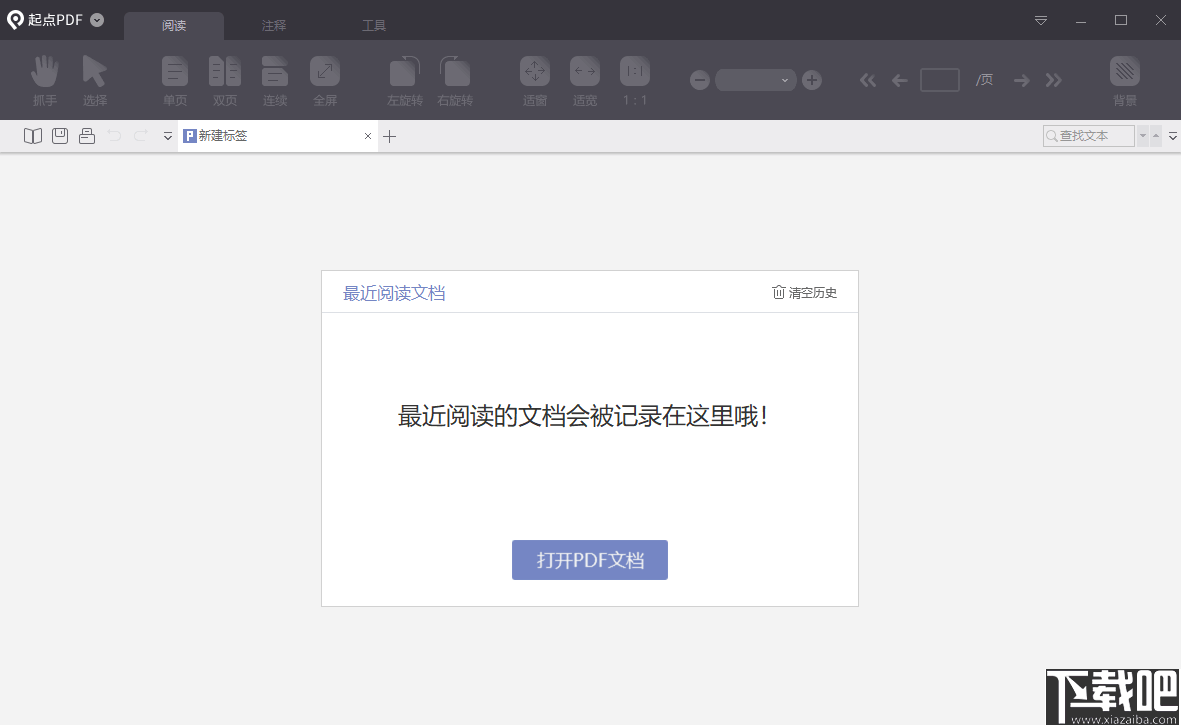This screenshot has width=1181, height=725.
Task: Enable 双页 two-page view mode
Action: [225, 80]
